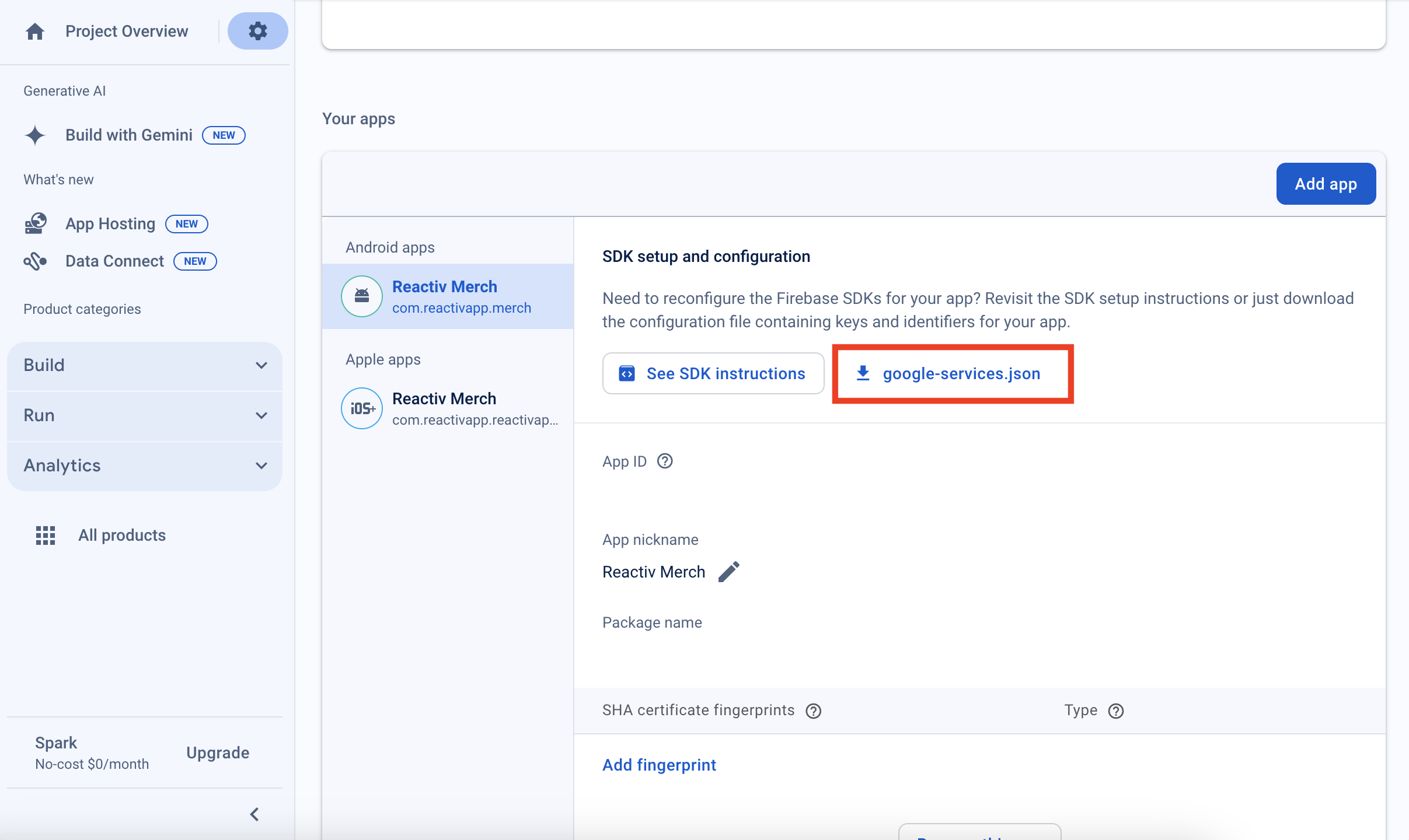Collapse the sidebar with chevron arrow
The image size is (1409, 840).
click(254, 814)
